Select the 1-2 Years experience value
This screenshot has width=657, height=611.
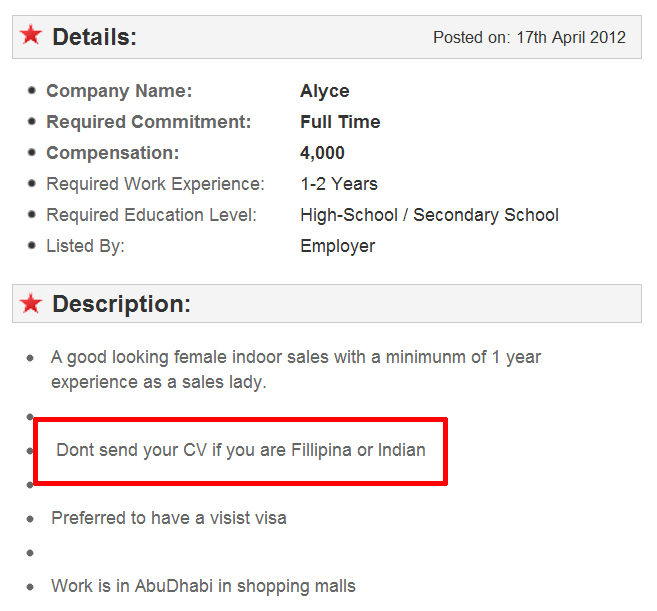[339, 184]
